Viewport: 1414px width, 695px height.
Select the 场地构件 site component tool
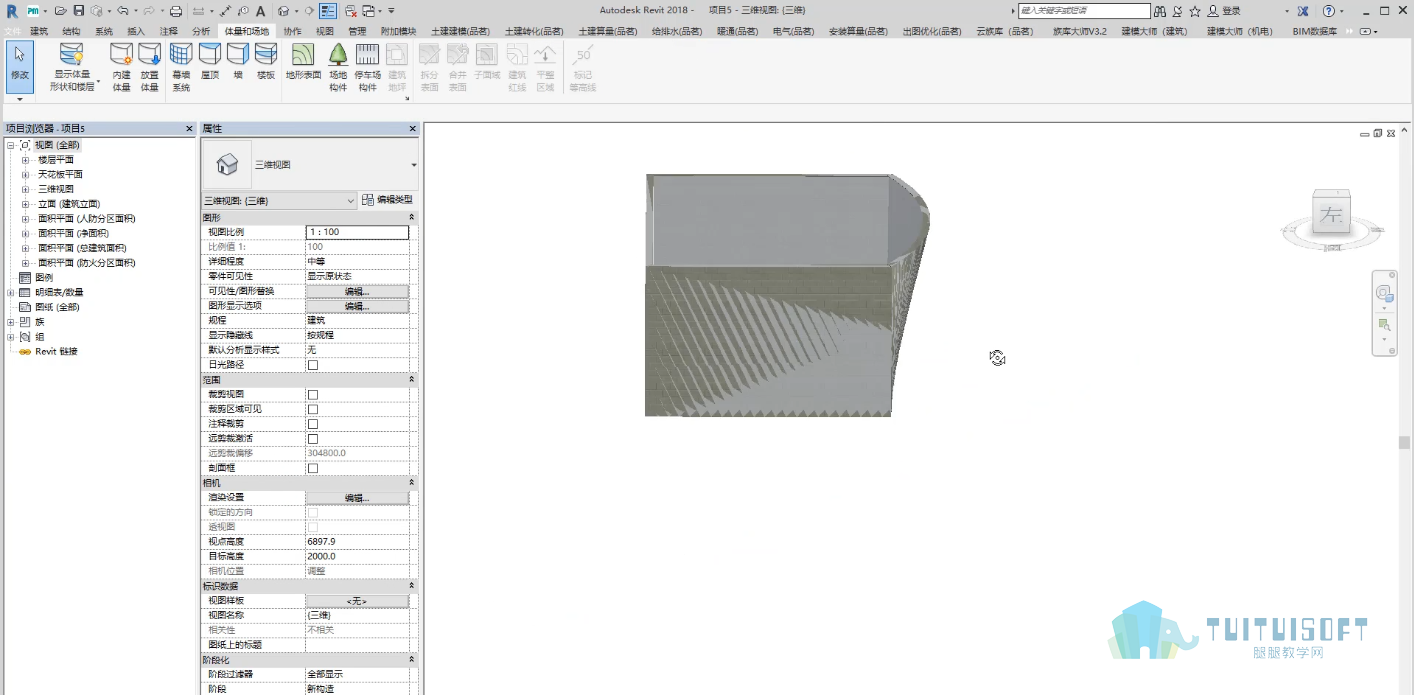(338, 67)
